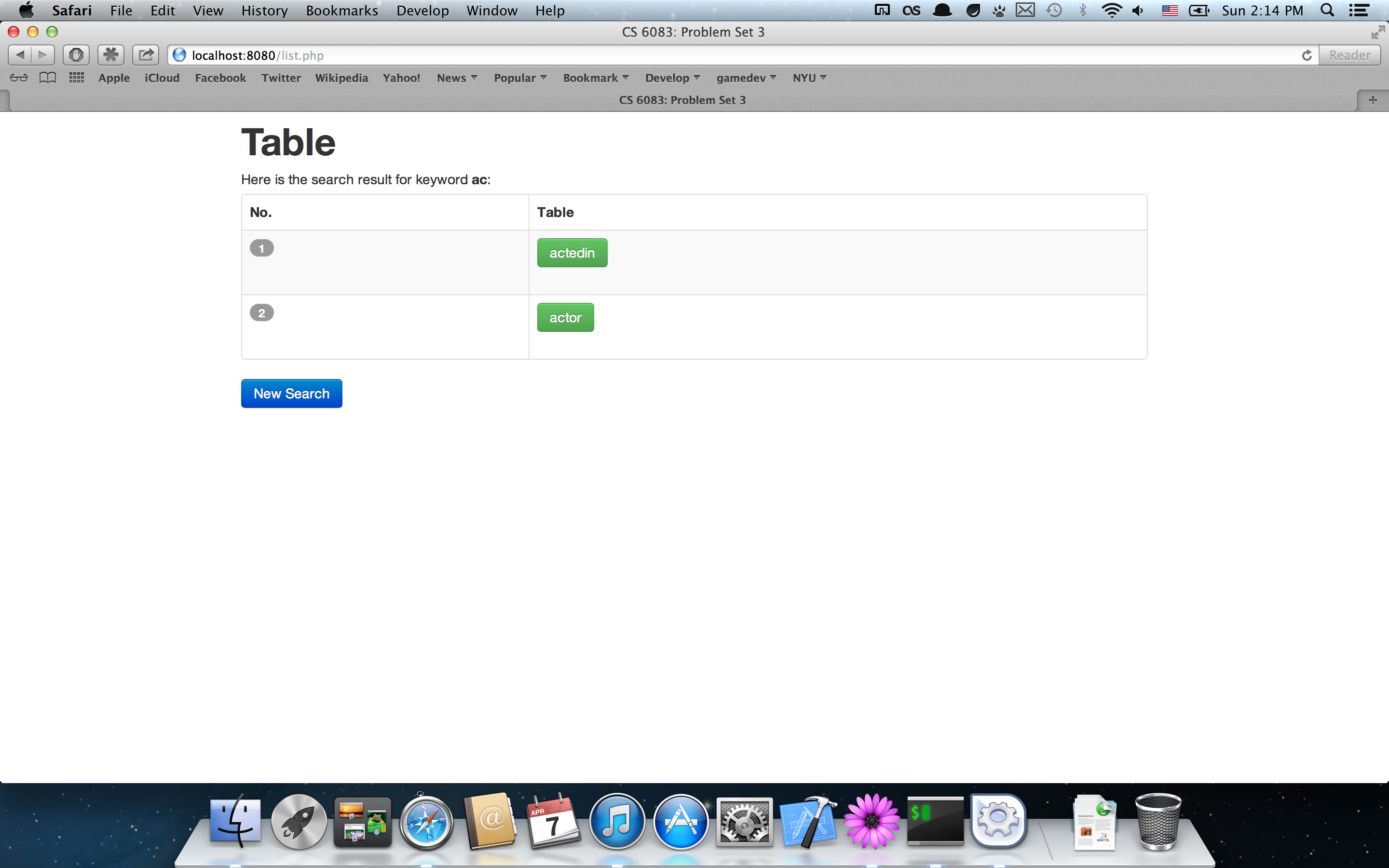1389x868 pixels.
Task: Open the History menu
Action: point(264,10)
